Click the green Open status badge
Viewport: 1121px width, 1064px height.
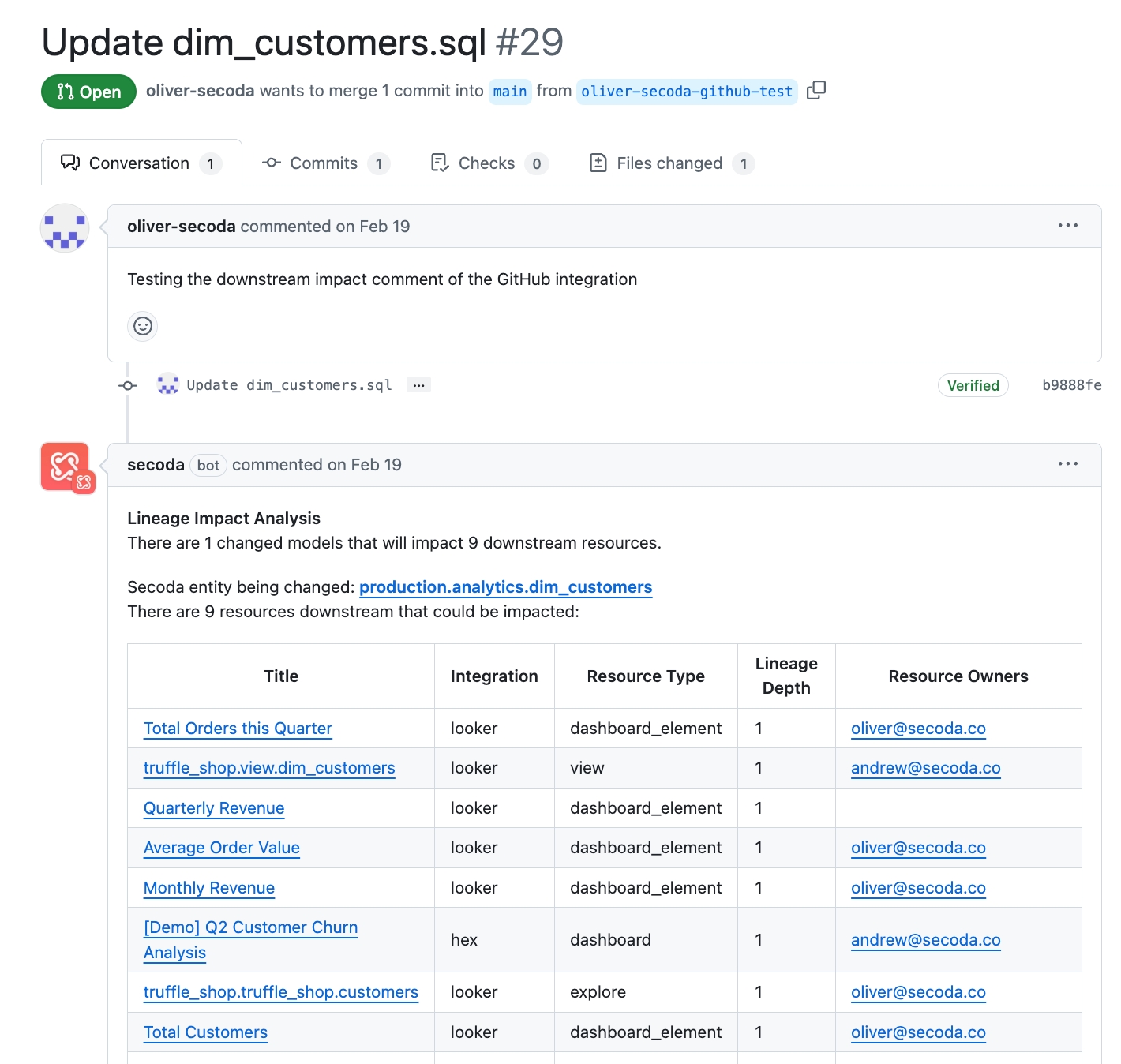(88, 92)
